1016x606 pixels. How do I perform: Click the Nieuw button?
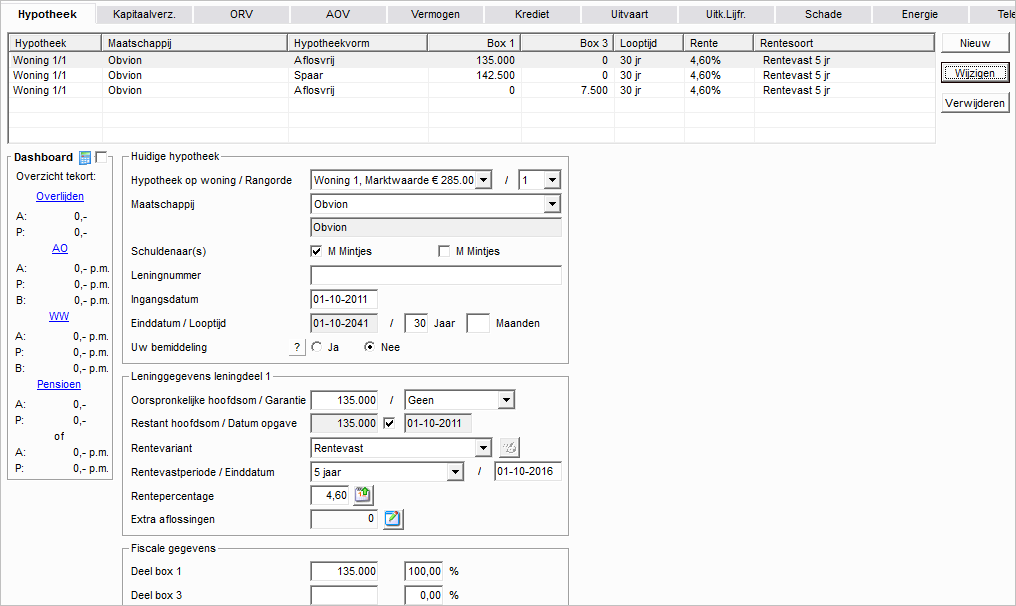[975, 43]
